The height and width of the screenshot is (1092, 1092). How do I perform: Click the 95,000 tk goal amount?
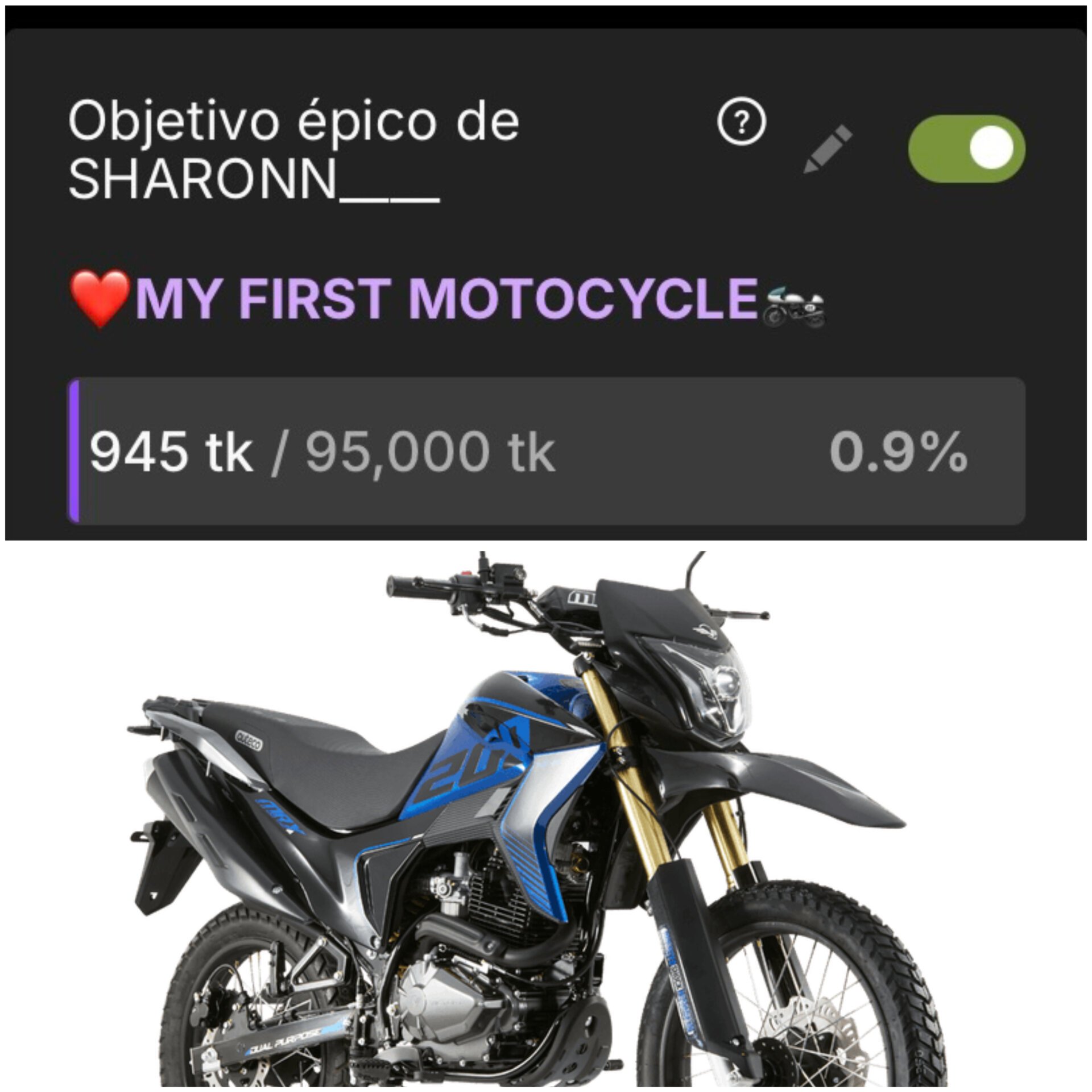pyautogui.click(x=431, y=453)
